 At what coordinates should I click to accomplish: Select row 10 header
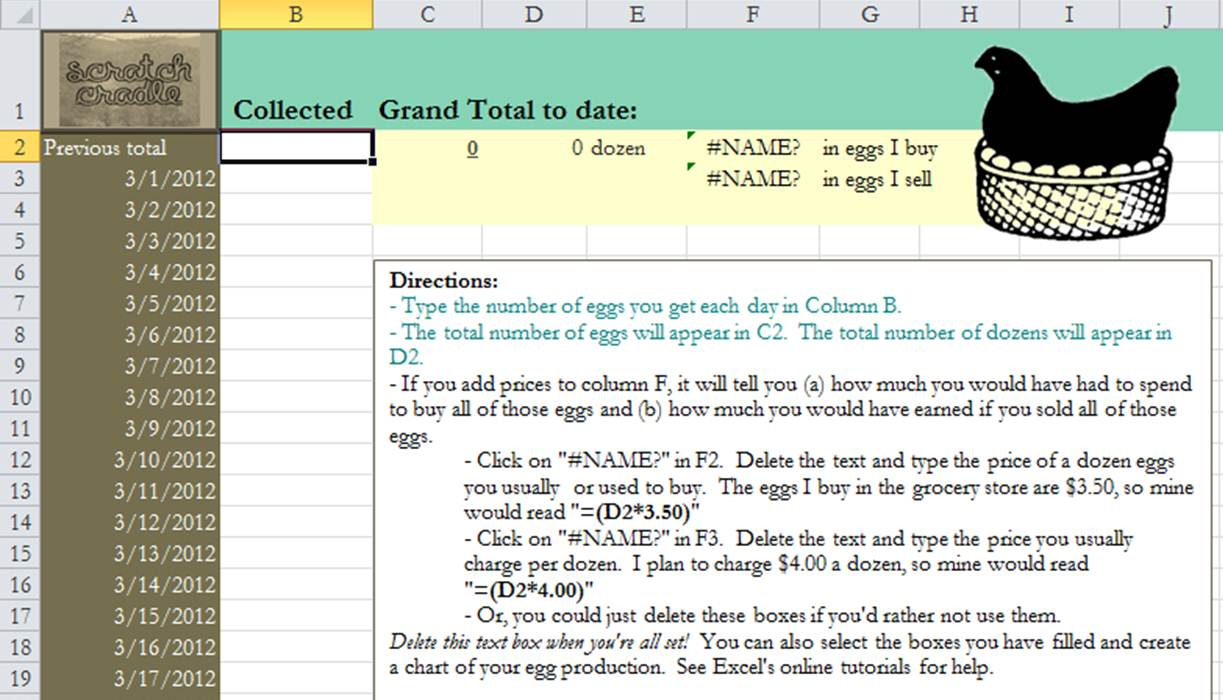click(x=20, y=397)
